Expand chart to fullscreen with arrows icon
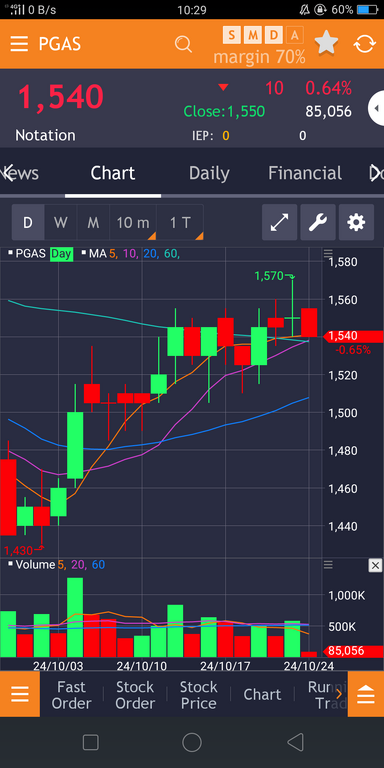 (280, 222)
